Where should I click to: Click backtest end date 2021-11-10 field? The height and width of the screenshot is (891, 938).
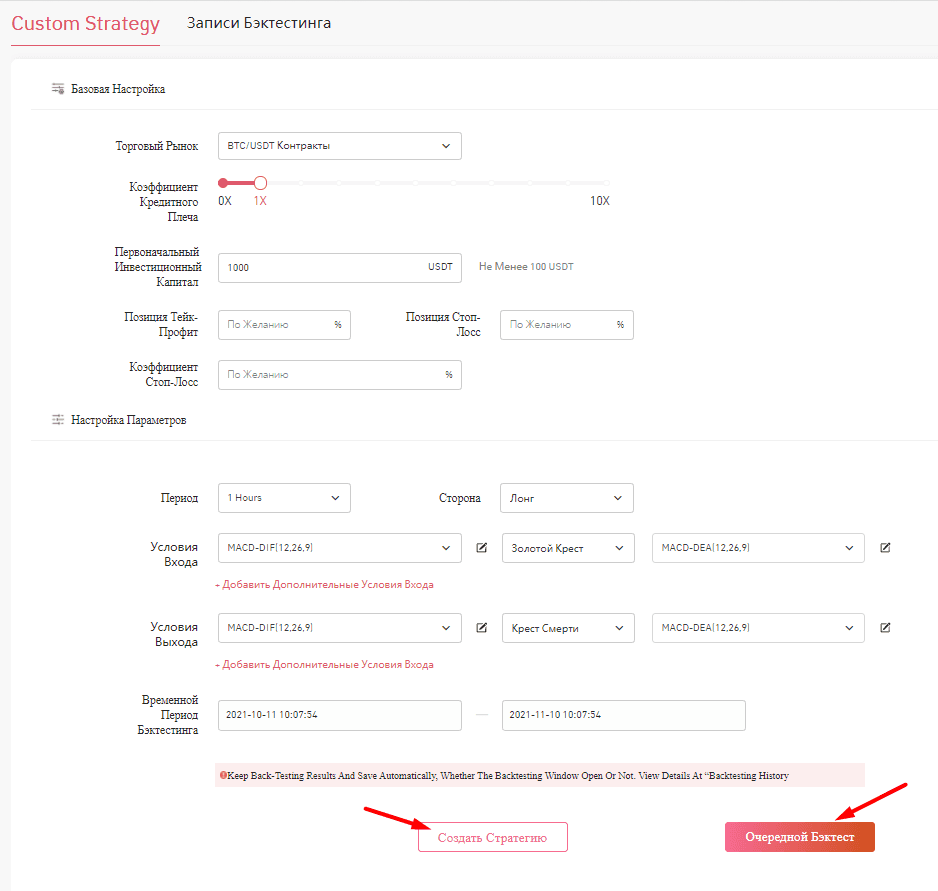click(623, 715)
